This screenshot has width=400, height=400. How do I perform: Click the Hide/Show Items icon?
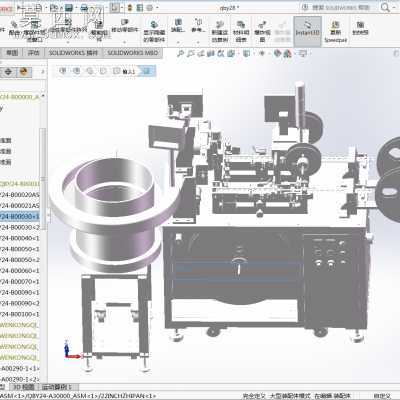click(x=262, y=53)
